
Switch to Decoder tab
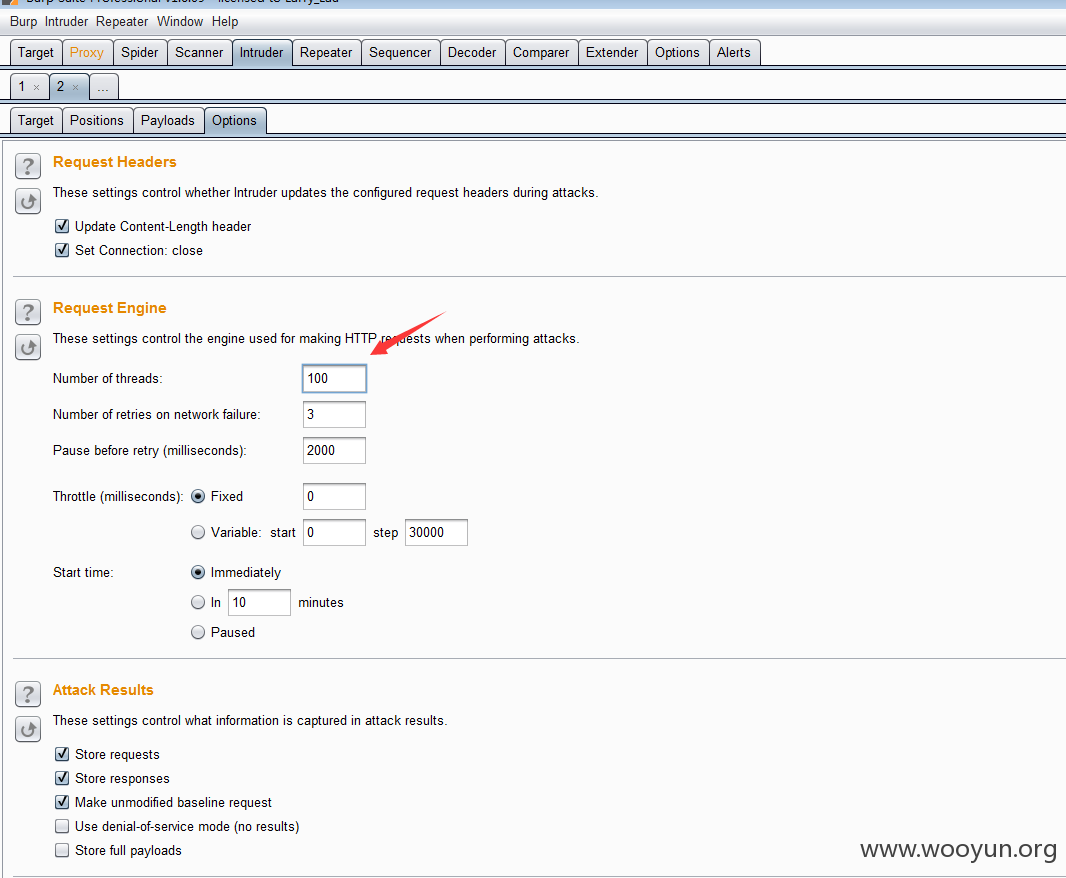coord(472,52)
